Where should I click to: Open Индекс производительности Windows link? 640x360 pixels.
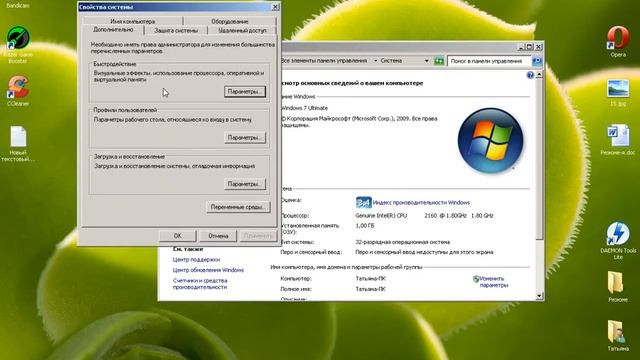[421, 202]
